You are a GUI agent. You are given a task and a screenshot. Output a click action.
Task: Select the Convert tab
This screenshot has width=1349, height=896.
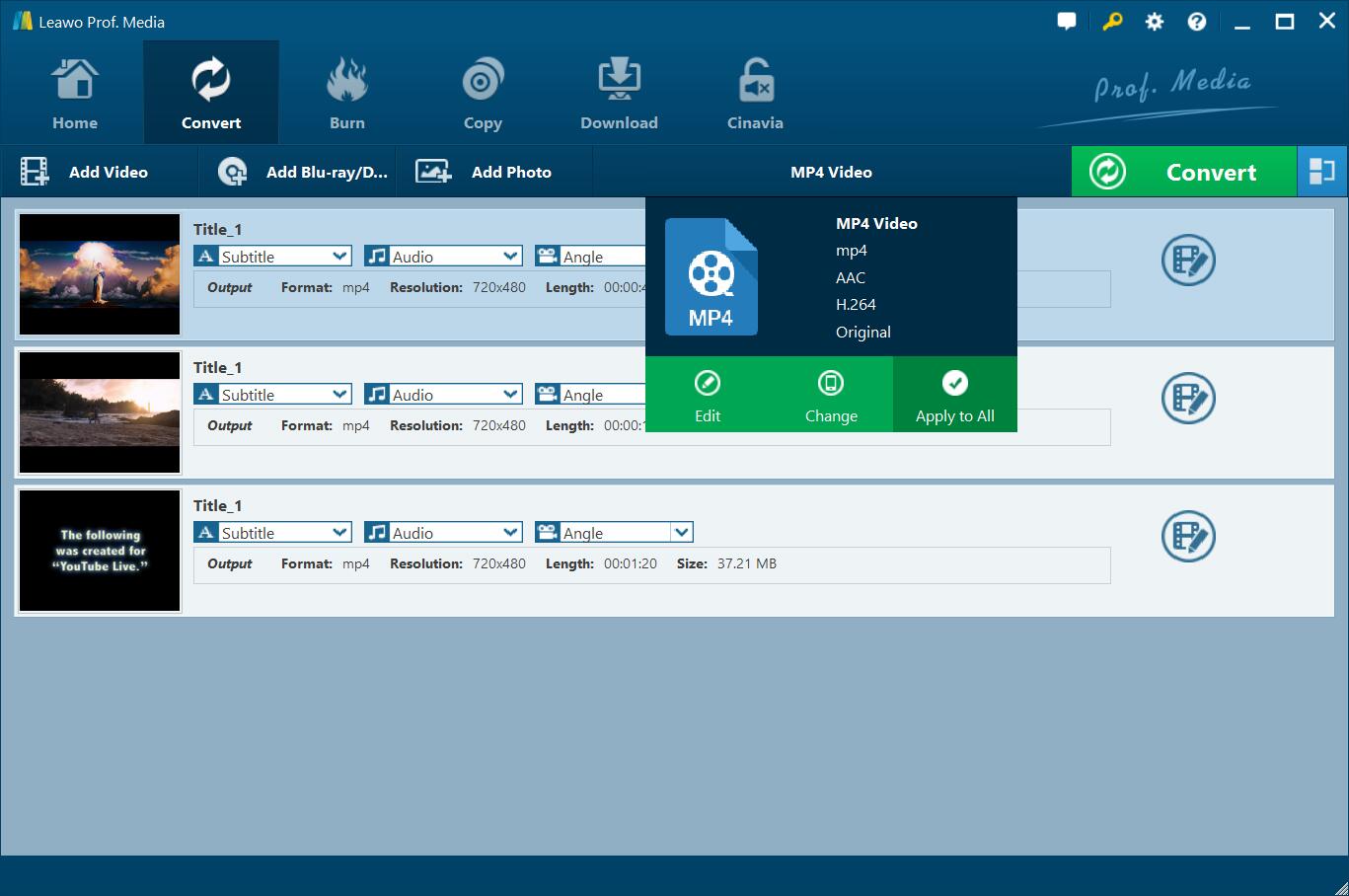[x=211, y=95]
